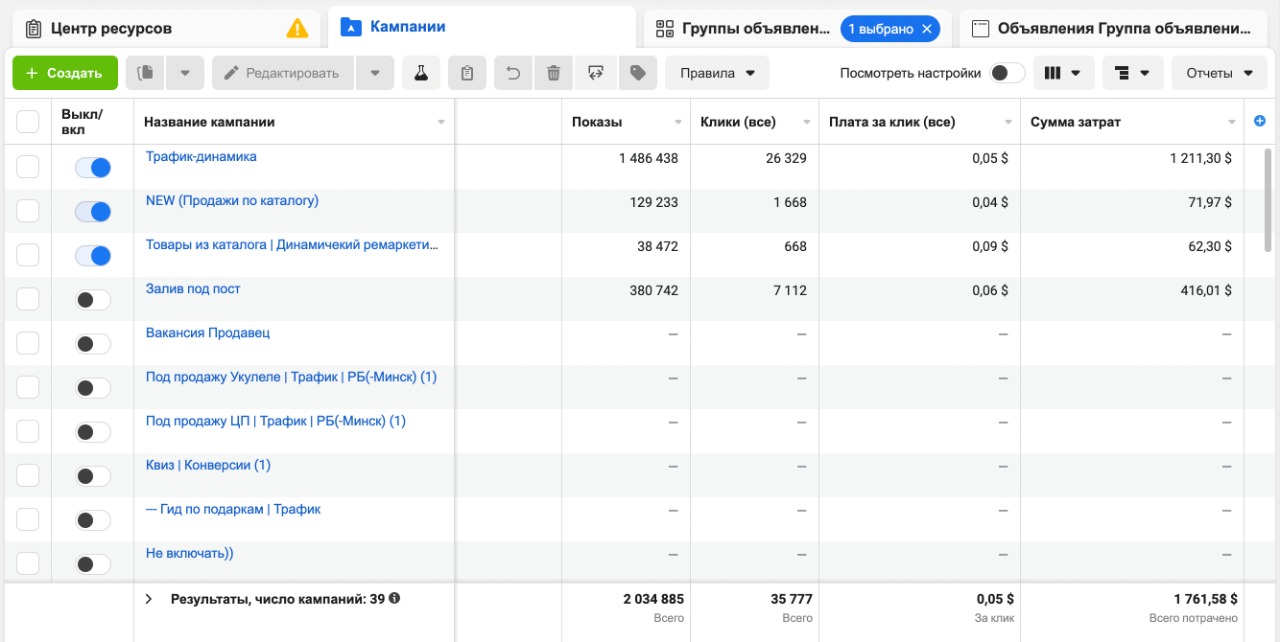This screenshot has height=642, width=1280.
Task: Enable the Залив под пост campaign toggle
Action: pyautogui.click(x=93, y=300)
